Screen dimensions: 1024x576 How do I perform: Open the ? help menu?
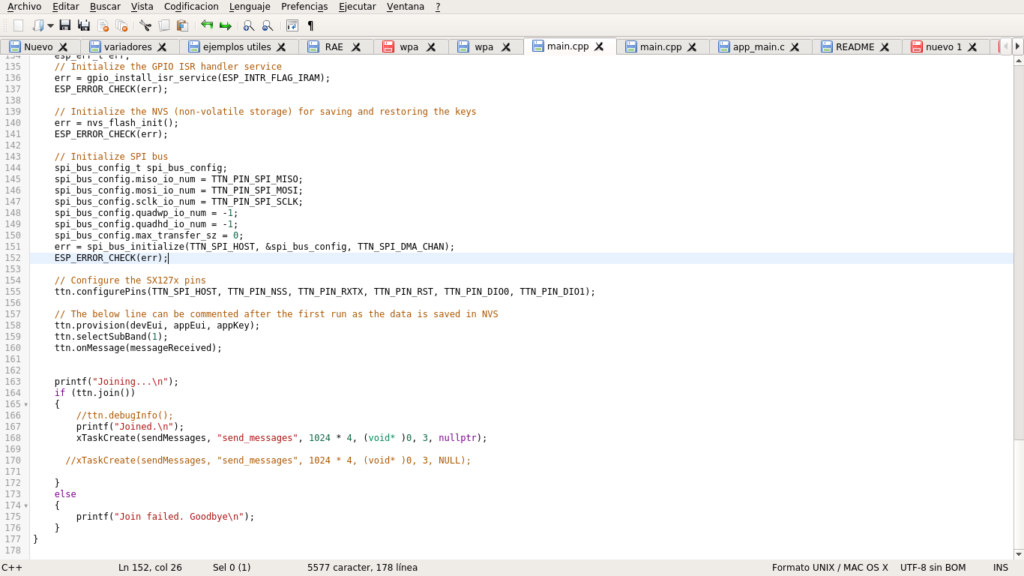[x=438, y=7]
